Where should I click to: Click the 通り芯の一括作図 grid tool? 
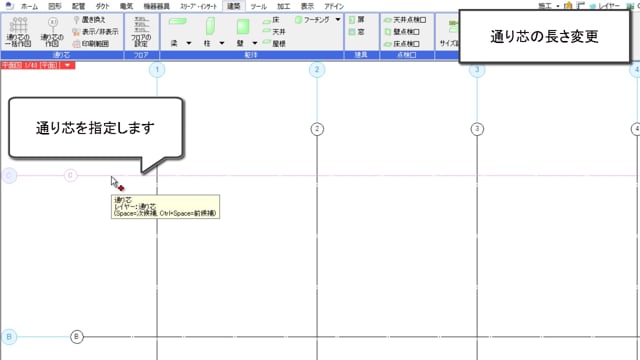point(18,32)
